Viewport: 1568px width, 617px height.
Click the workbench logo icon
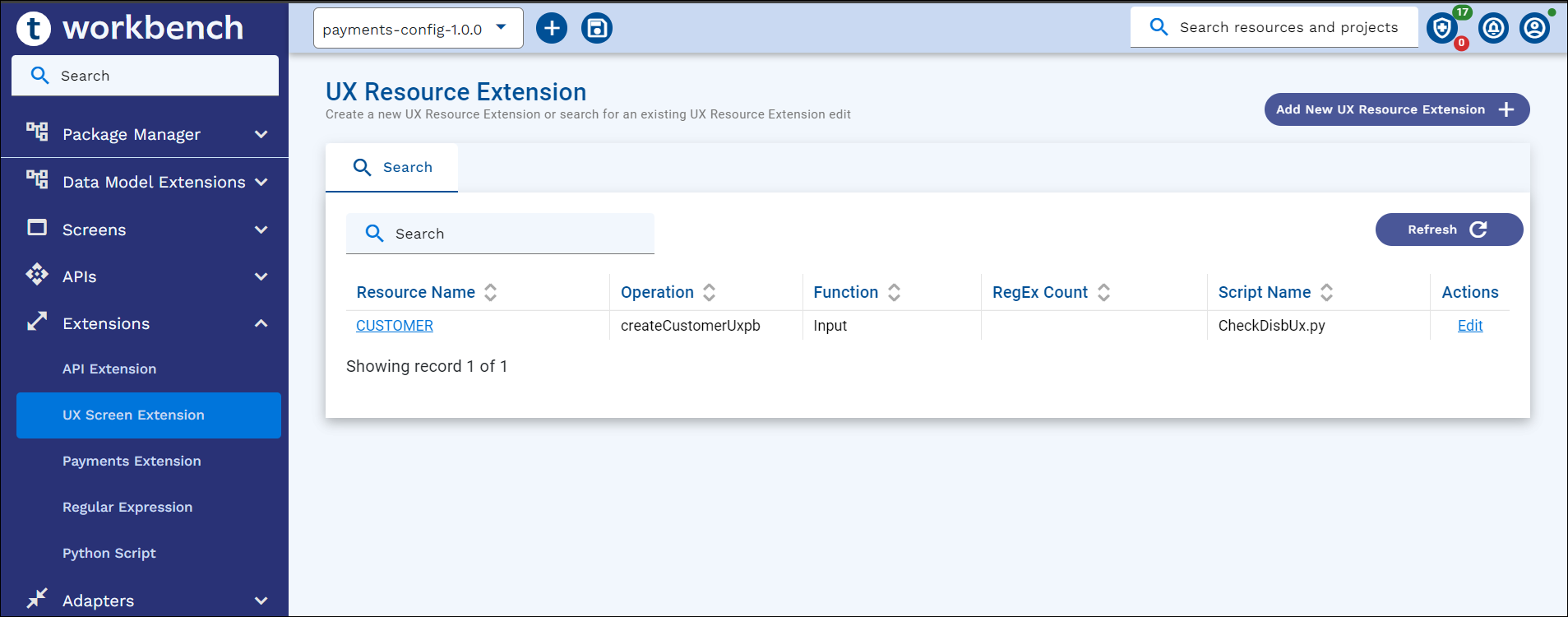(34, 28)
